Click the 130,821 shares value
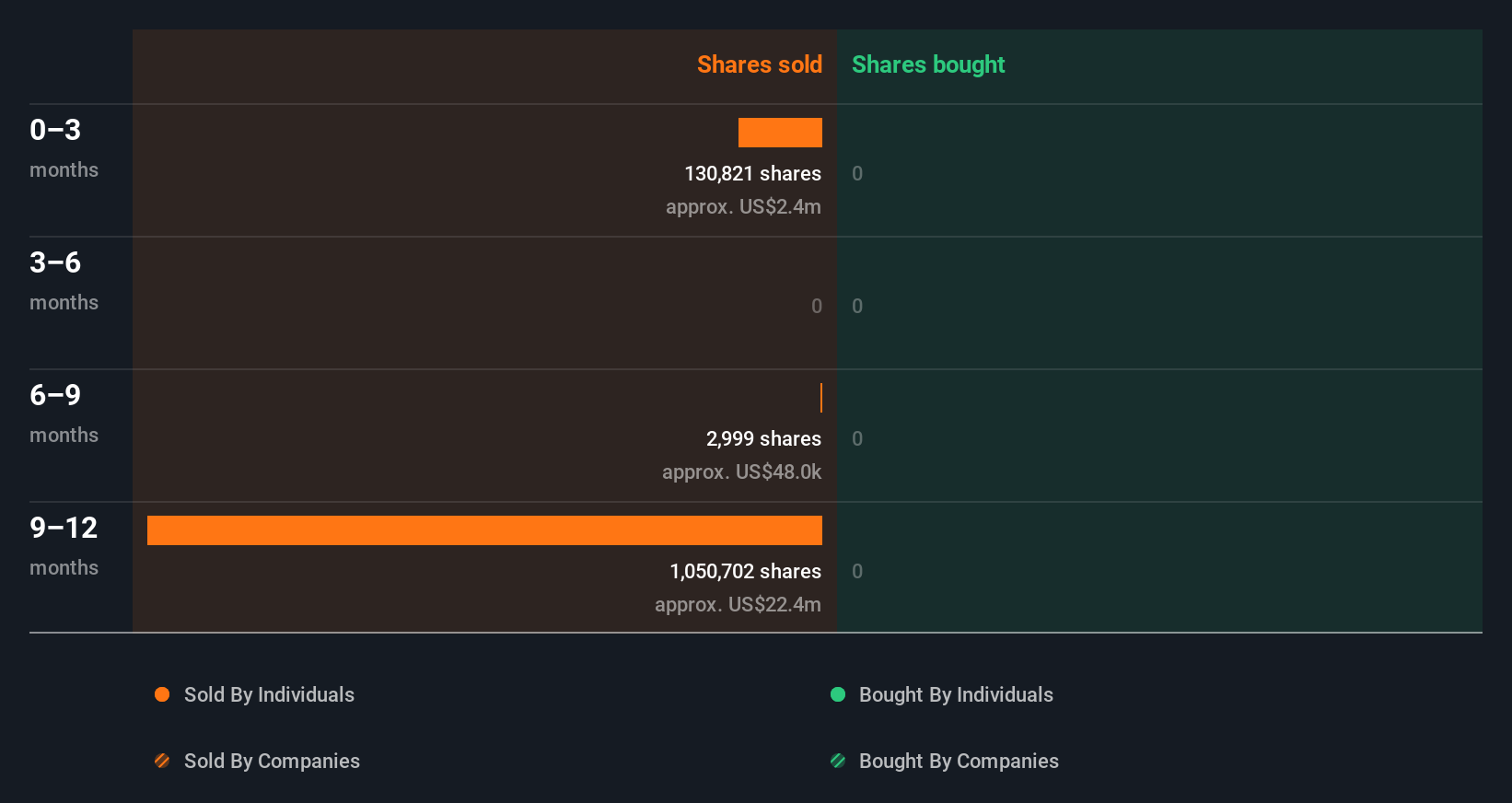This screenshot has width=1512, height=803. (752, 173)
